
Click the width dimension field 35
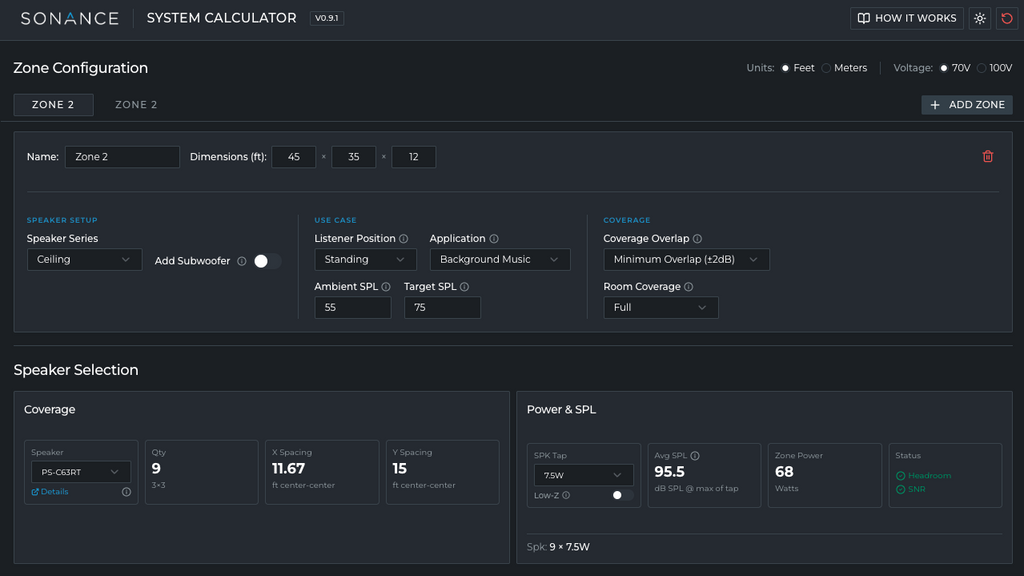point(353,157)
